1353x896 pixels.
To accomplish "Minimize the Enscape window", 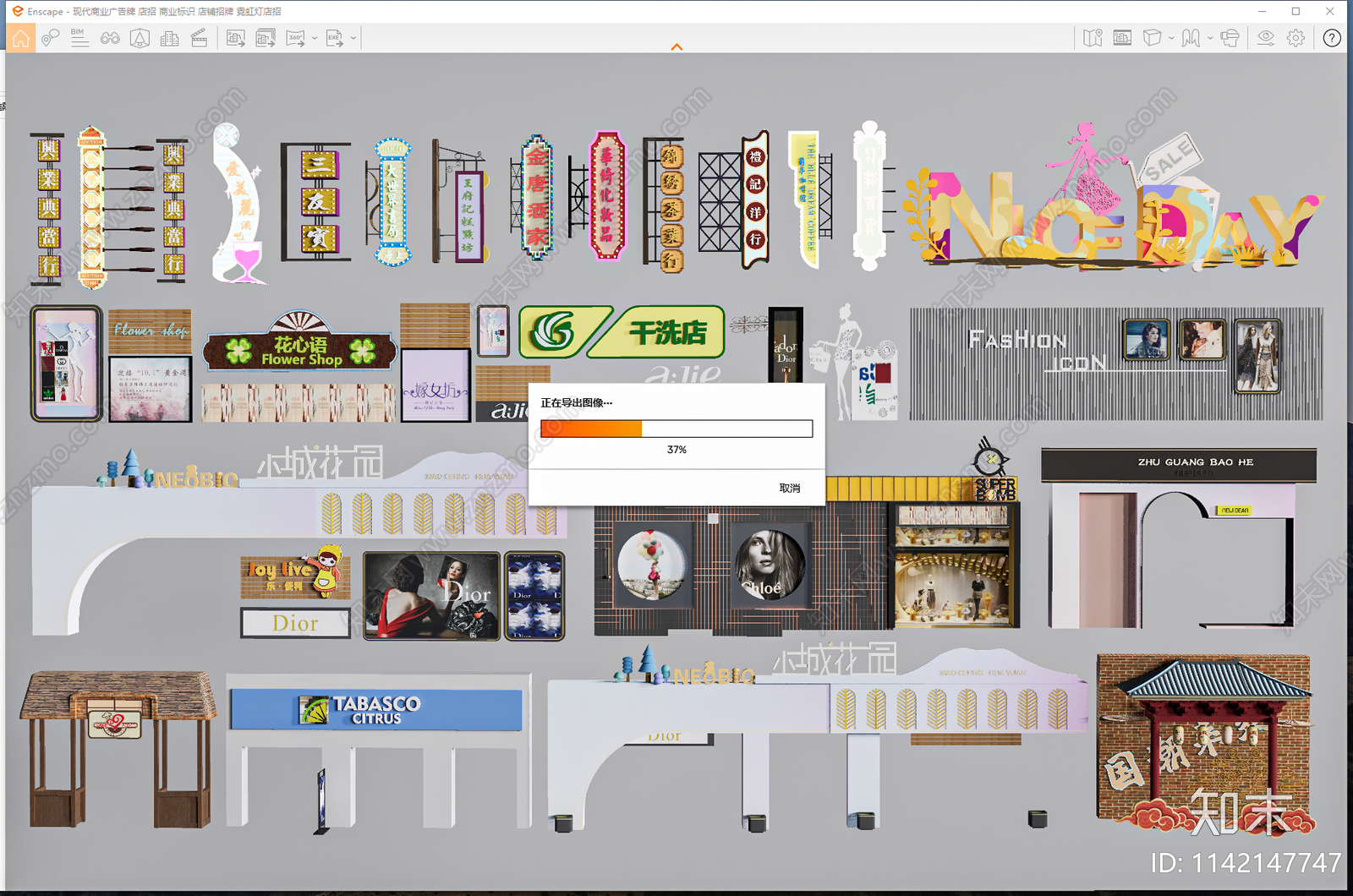I will (x=1262, y=11).
